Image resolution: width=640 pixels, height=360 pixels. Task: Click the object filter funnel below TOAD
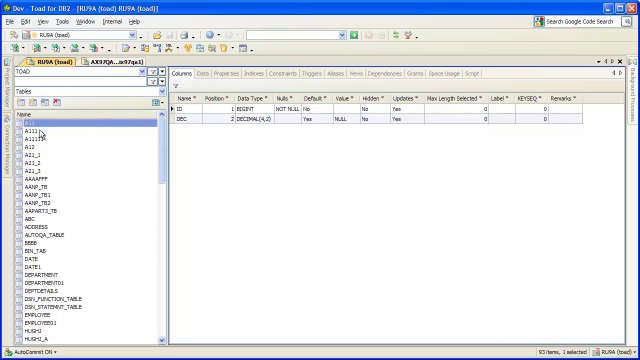click(153, 82)
